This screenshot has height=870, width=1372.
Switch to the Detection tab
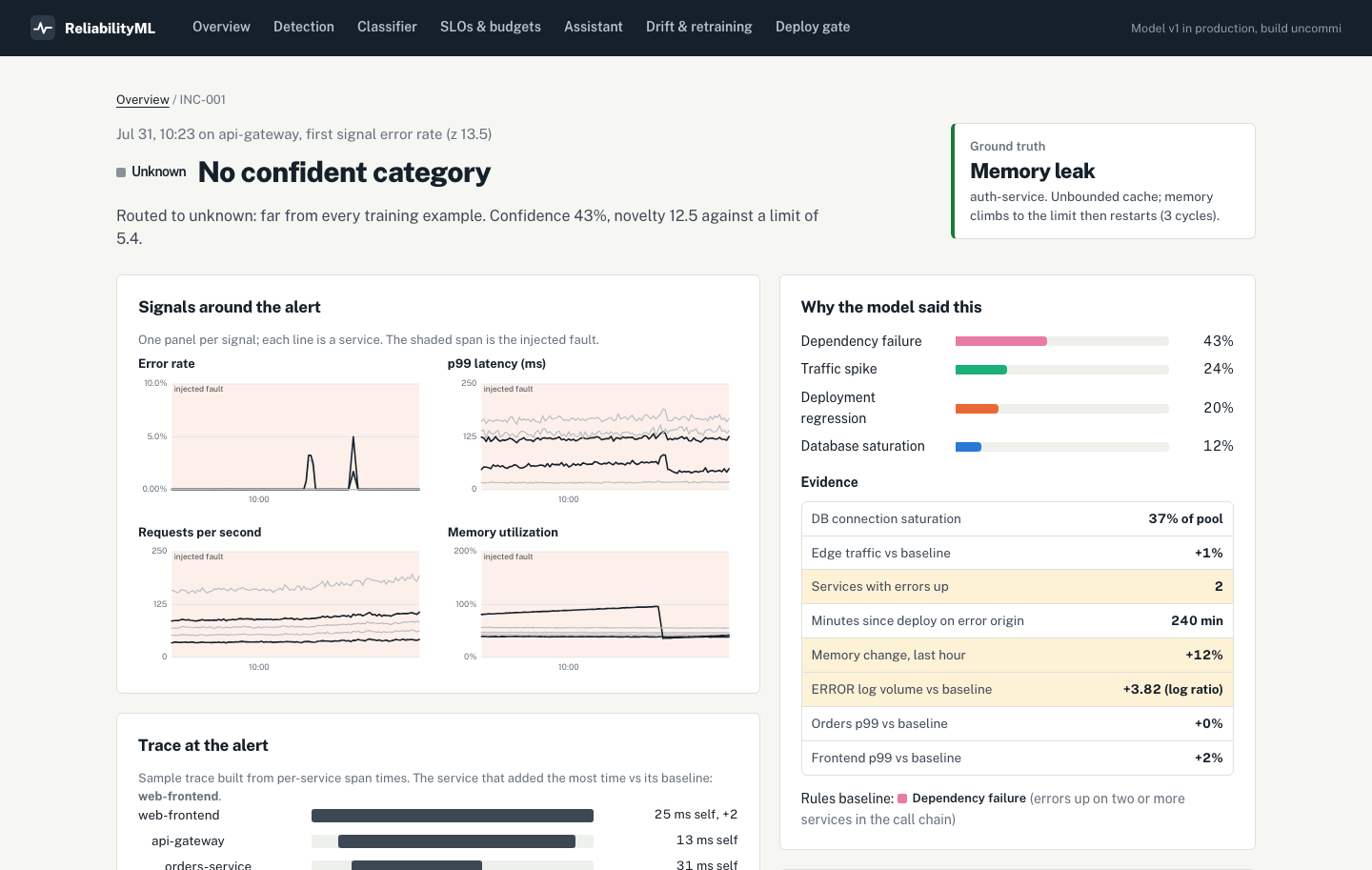tap(304, 27)
